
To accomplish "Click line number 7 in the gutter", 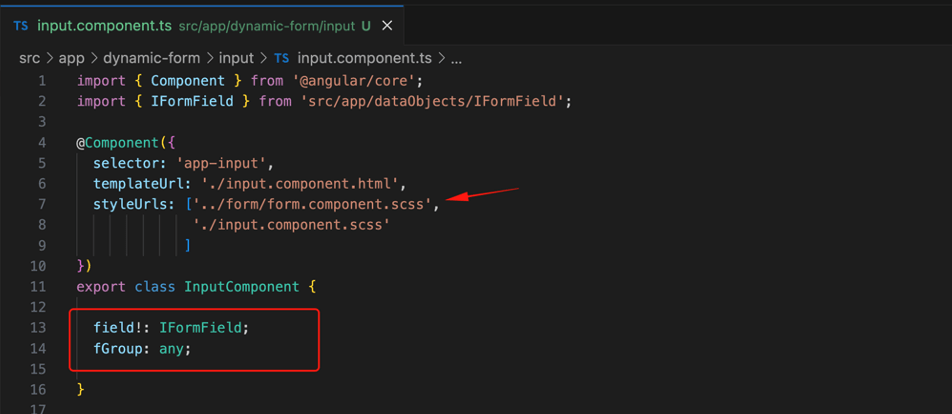I will (x=42, y=205).
